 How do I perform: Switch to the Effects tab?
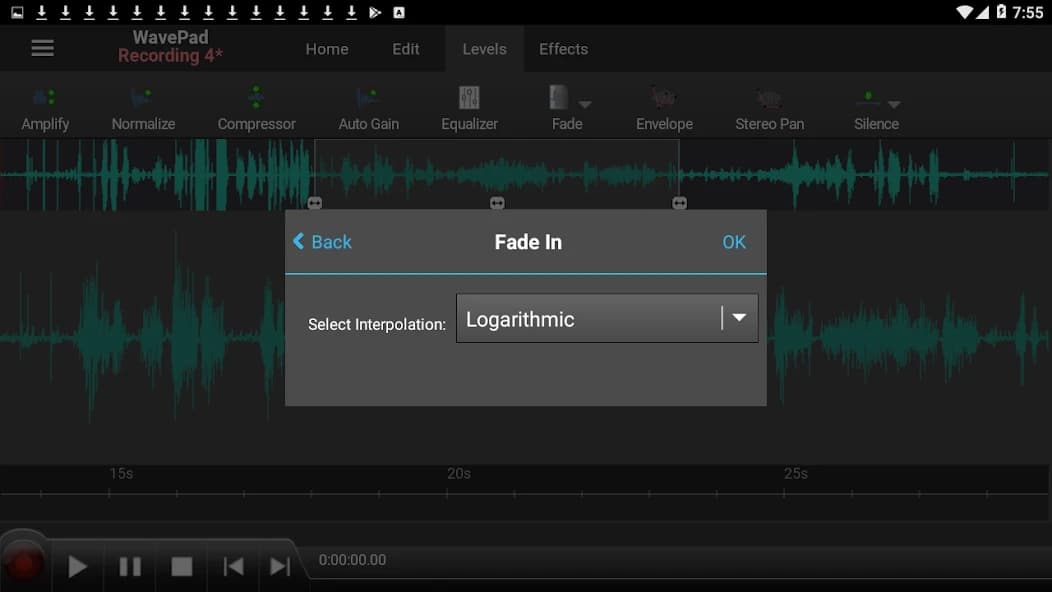click(x=563, y=48)
